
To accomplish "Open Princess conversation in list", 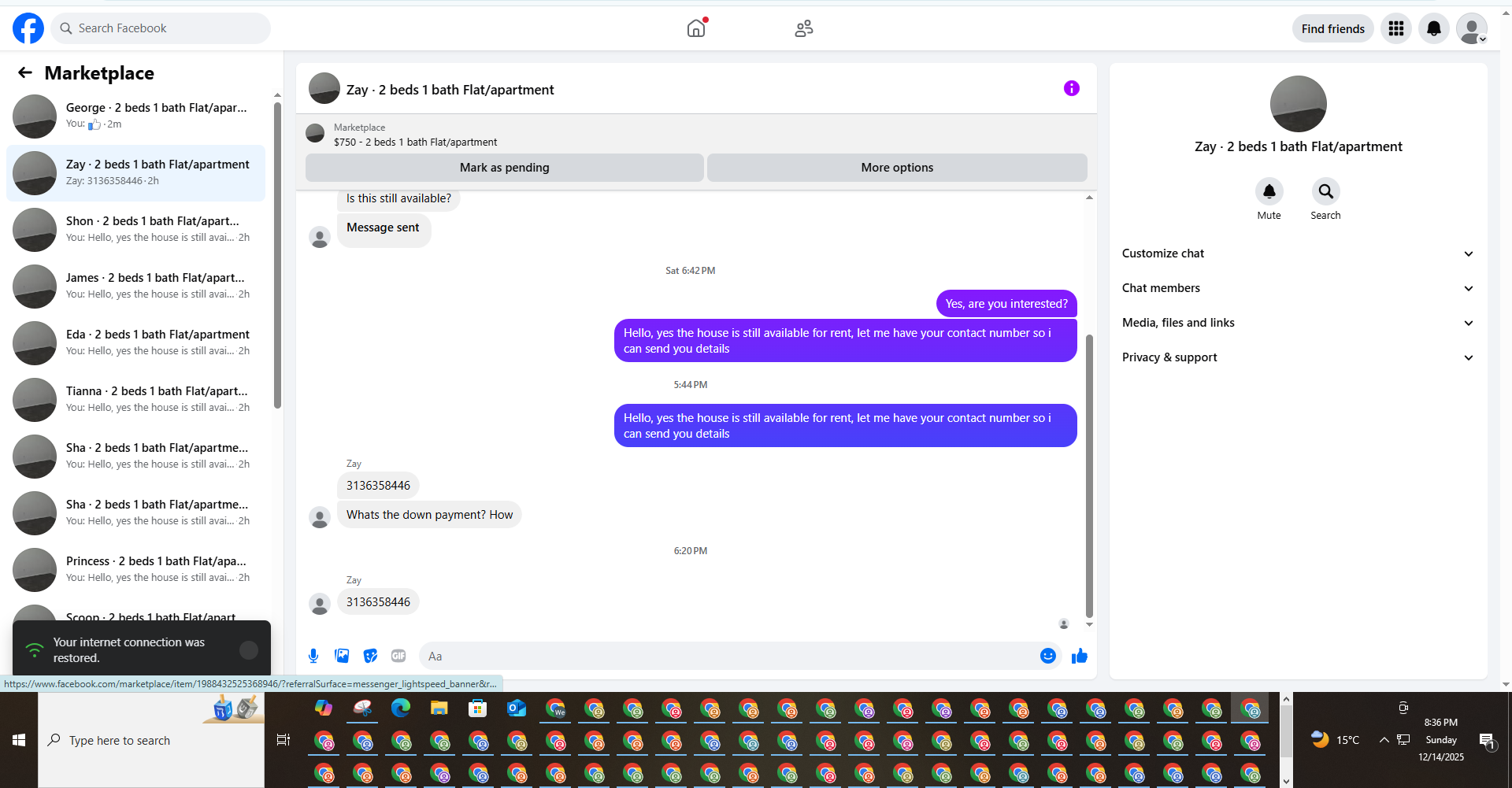I will tap(135, 569).
